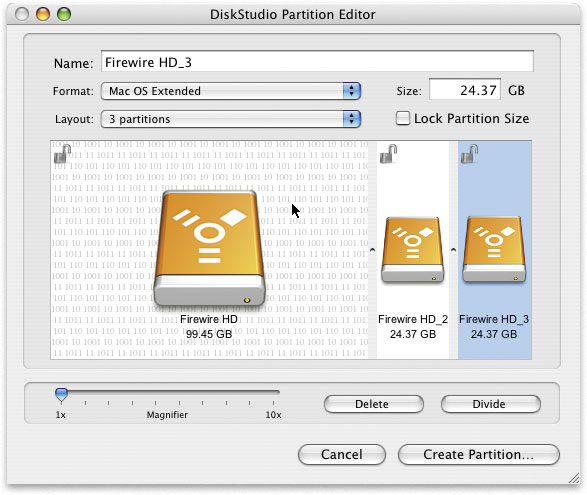
Task: Select the Firewire HD_3 drive icon
Action: click(x=494, y=249)
